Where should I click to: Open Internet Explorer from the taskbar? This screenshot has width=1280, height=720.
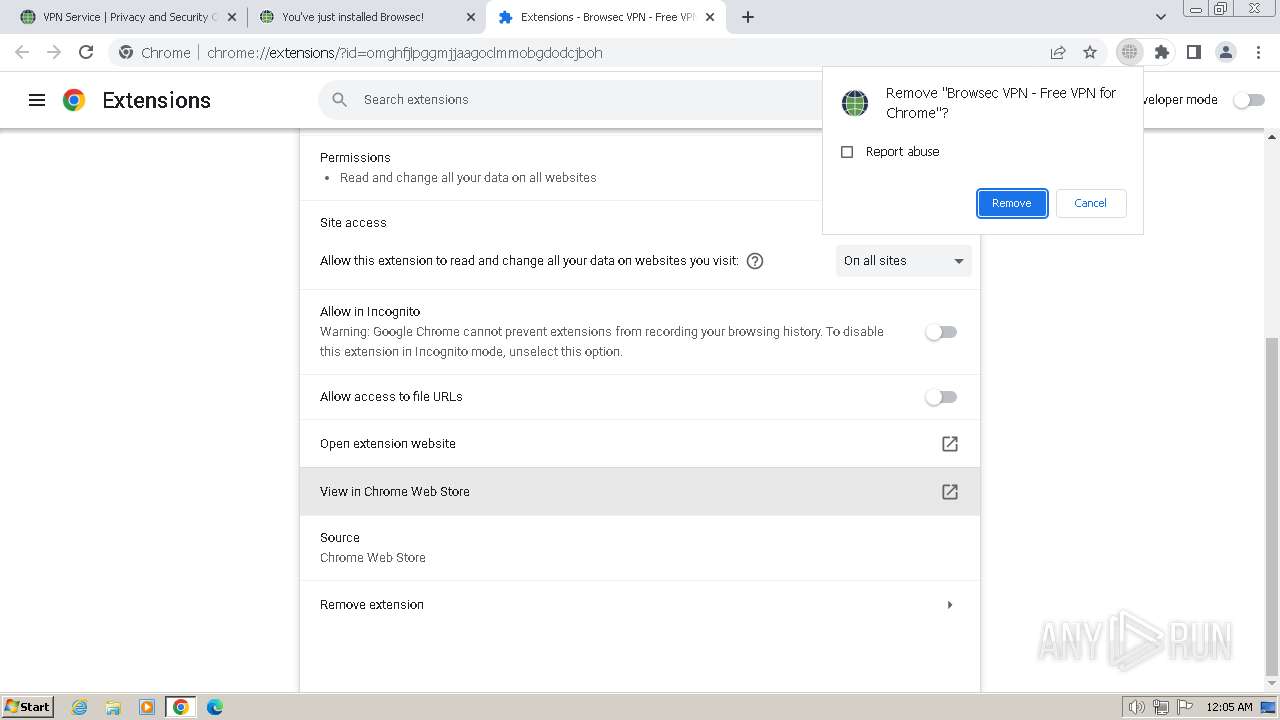(79, 707)
